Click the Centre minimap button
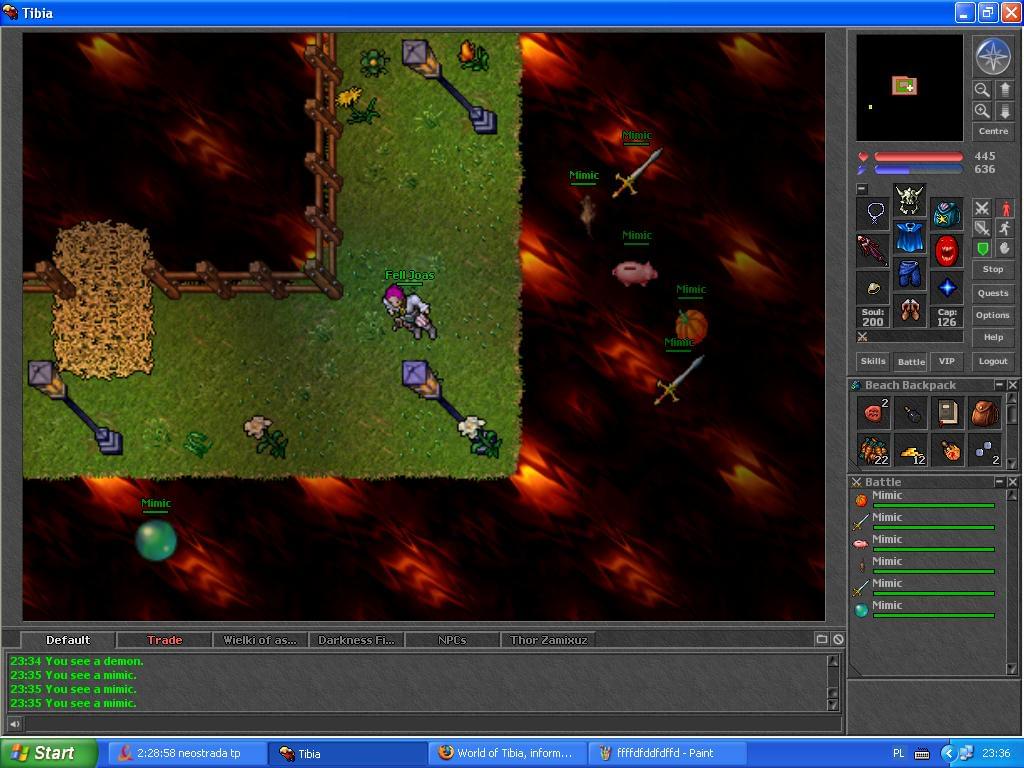This screenshot has height=768, width=1024. click(993, 131)
